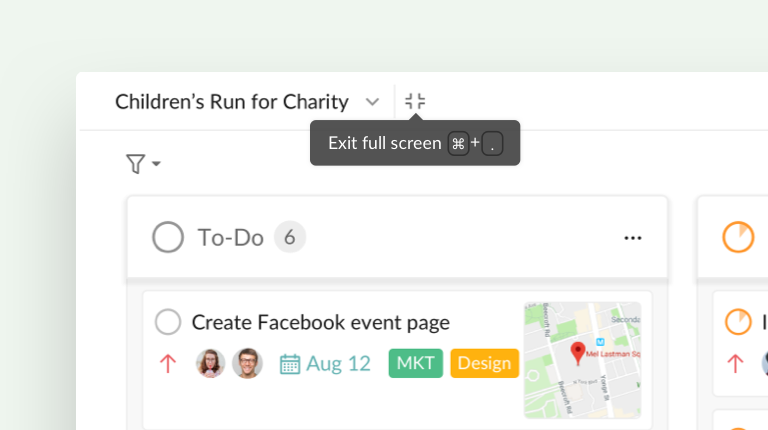Image resolution: width=768 pixels, height=430 pixels.
Task: Open the To-Do column three-dots menu
Action: pyautogui.click(x=633, y=238)
